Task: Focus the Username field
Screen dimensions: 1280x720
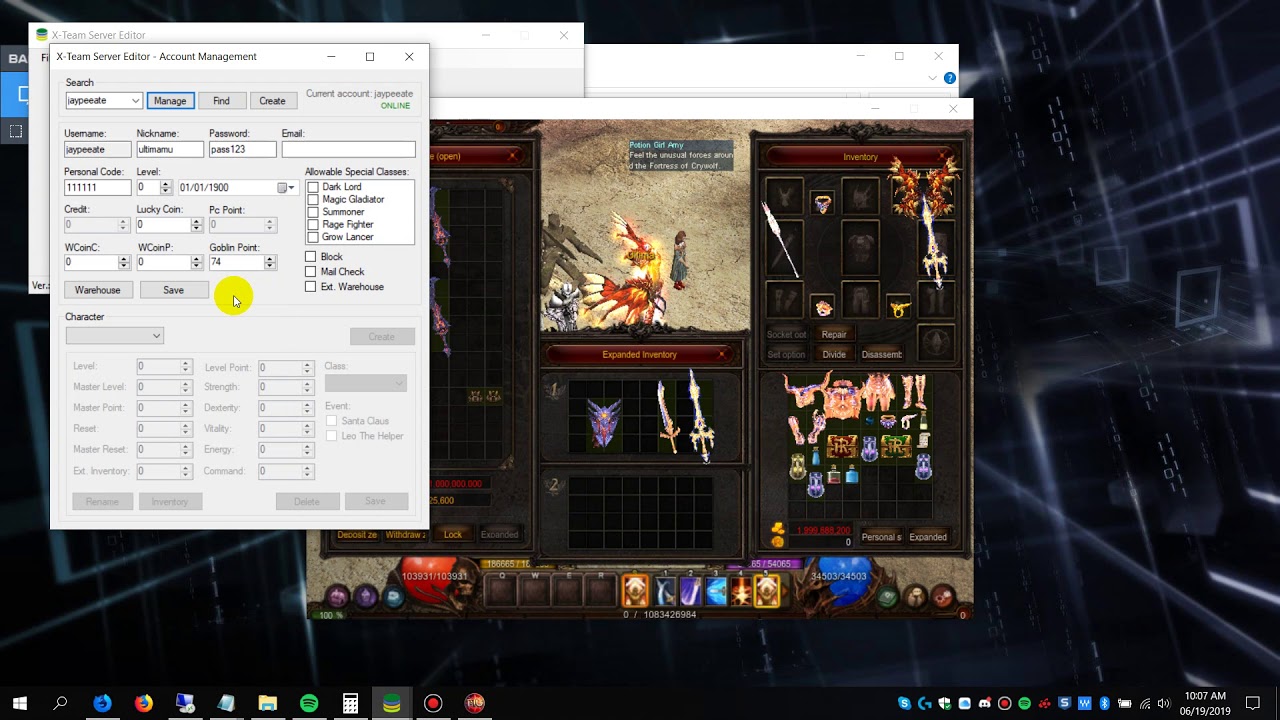Action: (97, 149)
